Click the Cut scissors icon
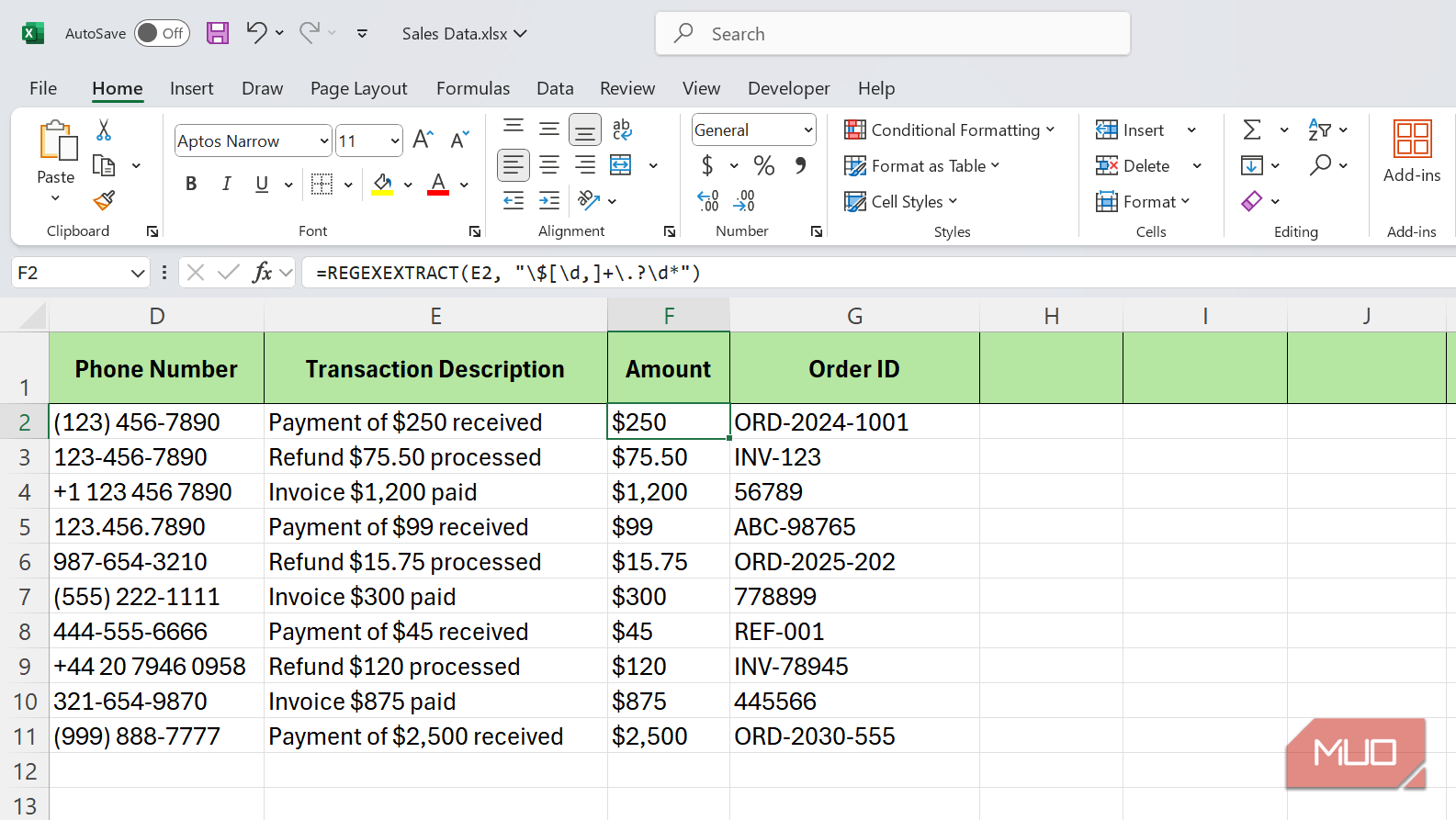1456x820 pixels. tap(104, 130)
